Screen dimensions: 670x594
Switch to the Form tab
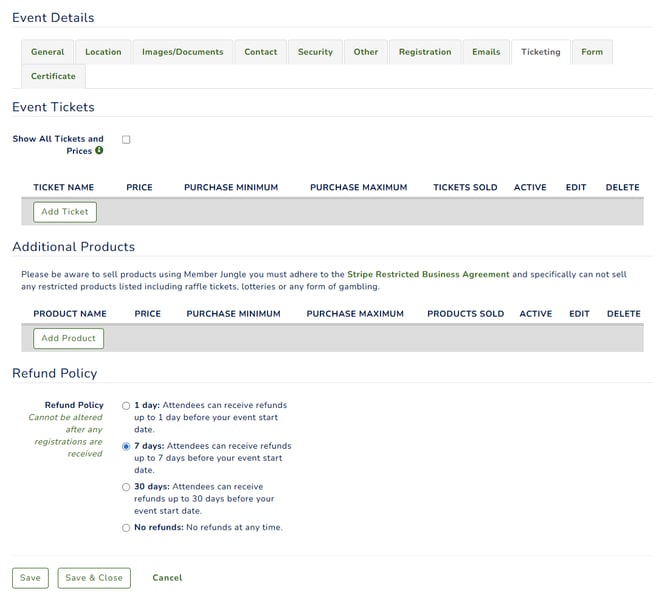[x=592, y=52]
